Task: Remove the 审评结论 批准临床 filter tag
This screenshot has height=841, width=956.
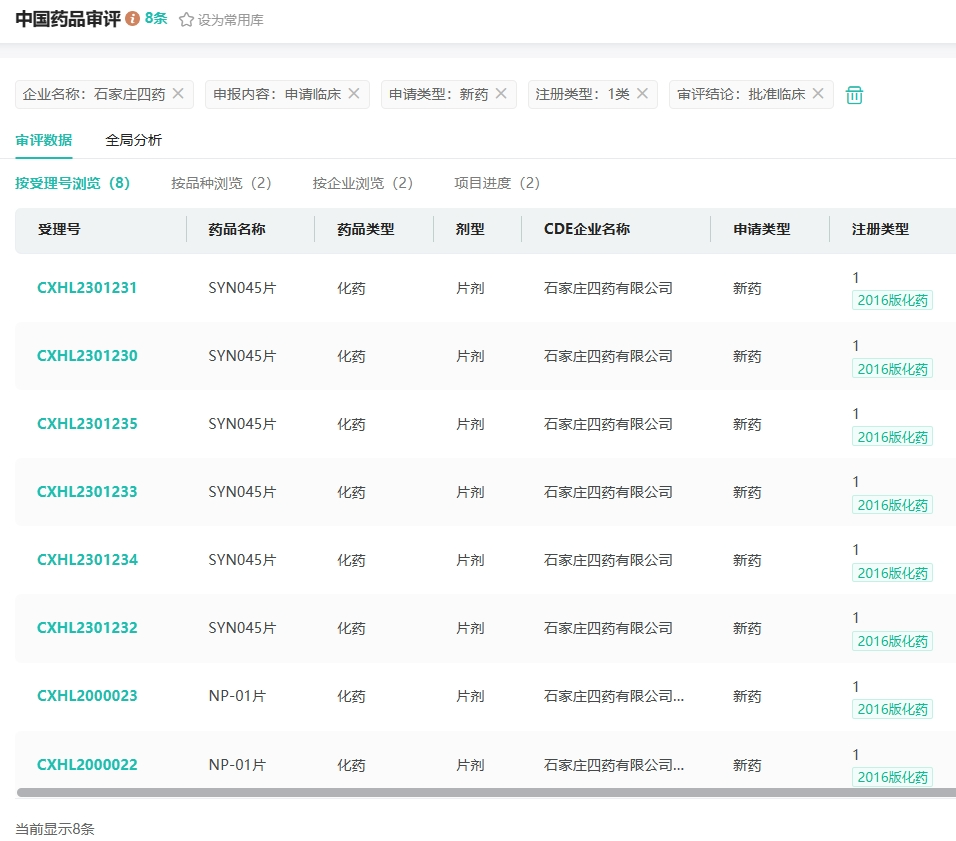Action: (818, 94)
